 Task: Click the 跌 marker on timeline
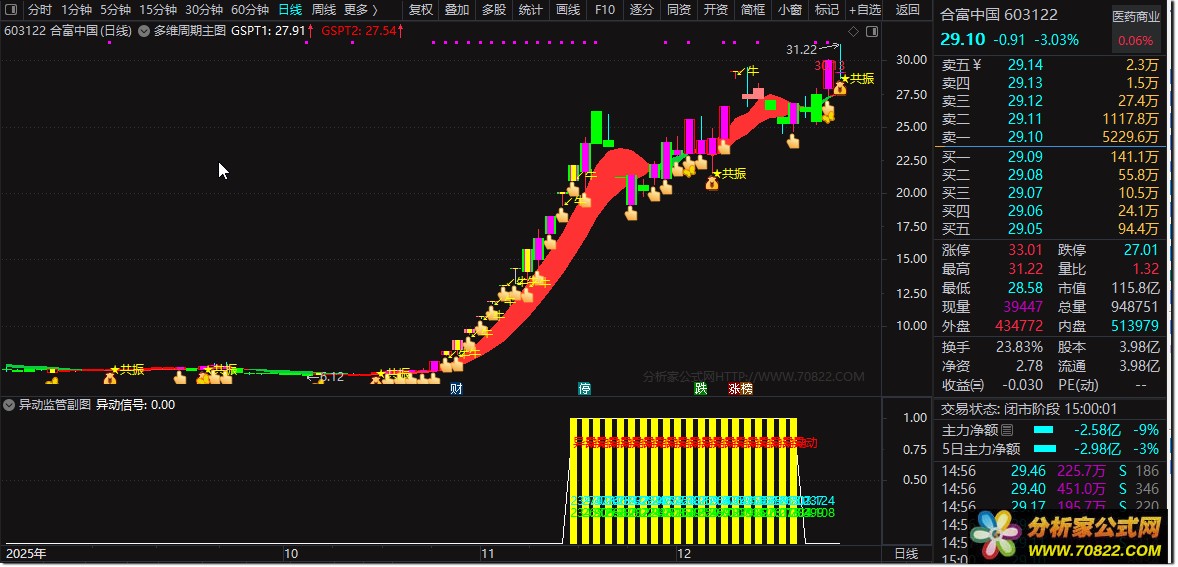pyautogui.click(x=701, y=389)
